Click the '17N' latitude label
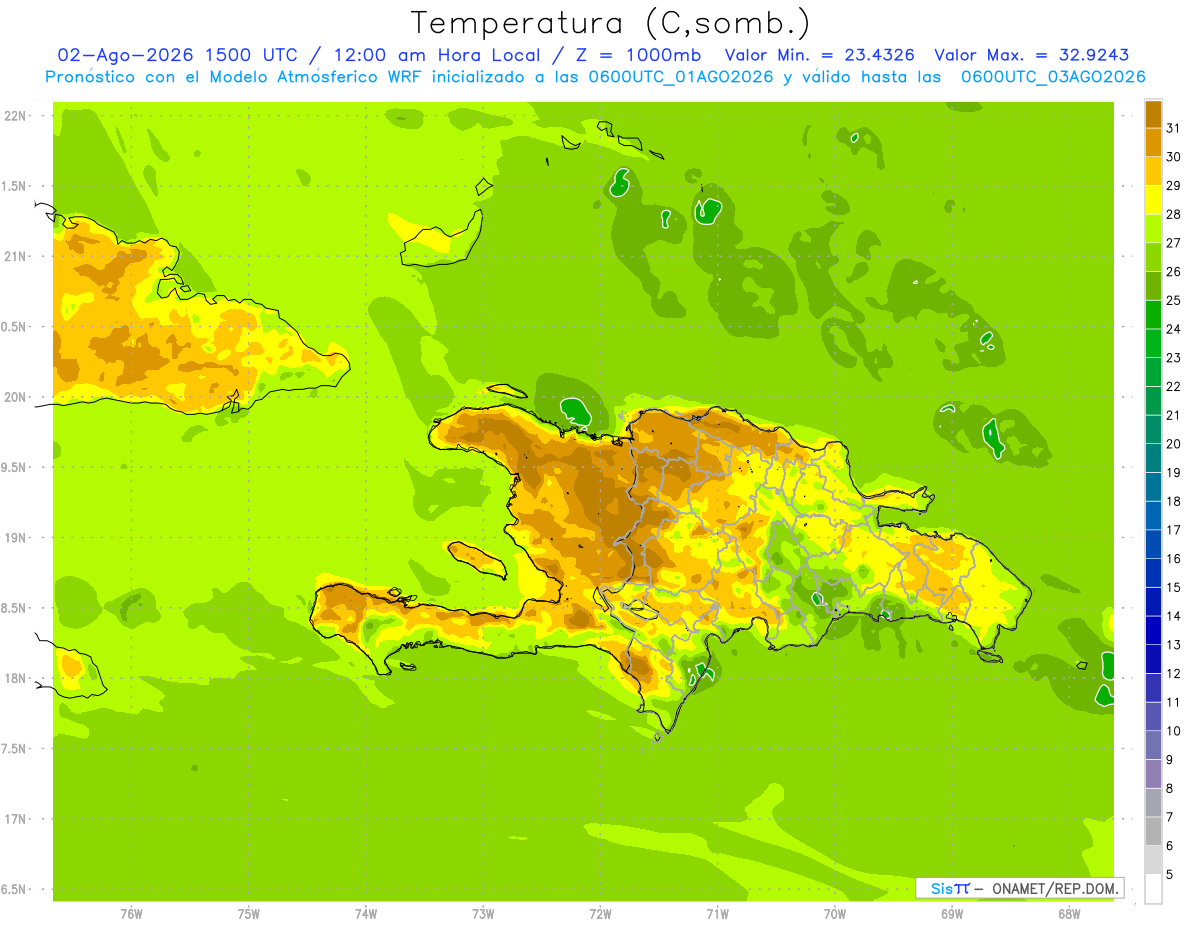The width and height of the screenshot is (1200, 927). point(16,820)
